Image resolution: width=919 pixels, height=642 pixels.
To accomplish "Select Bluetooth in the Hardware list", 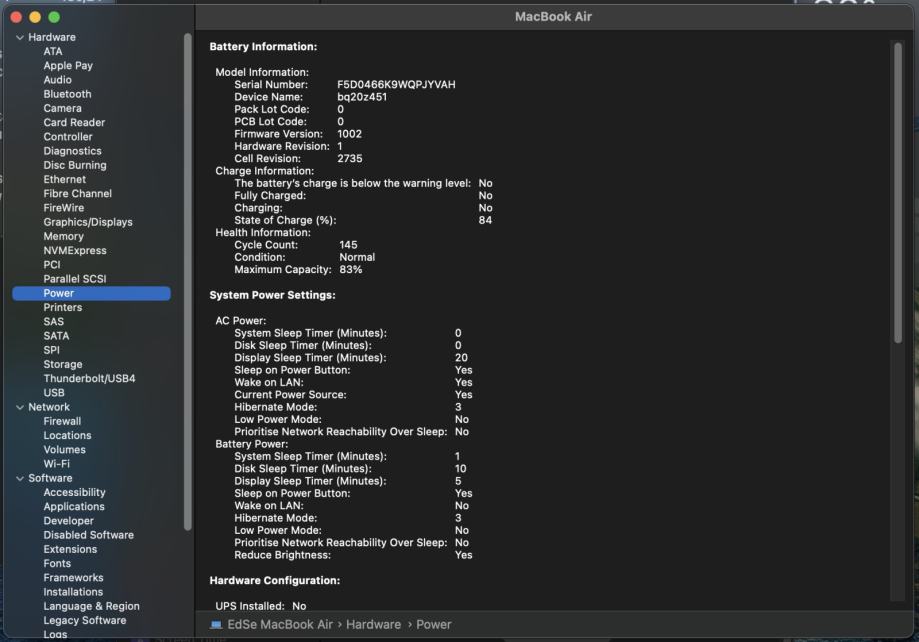I will pyautogui.click(x=67, y=94).
